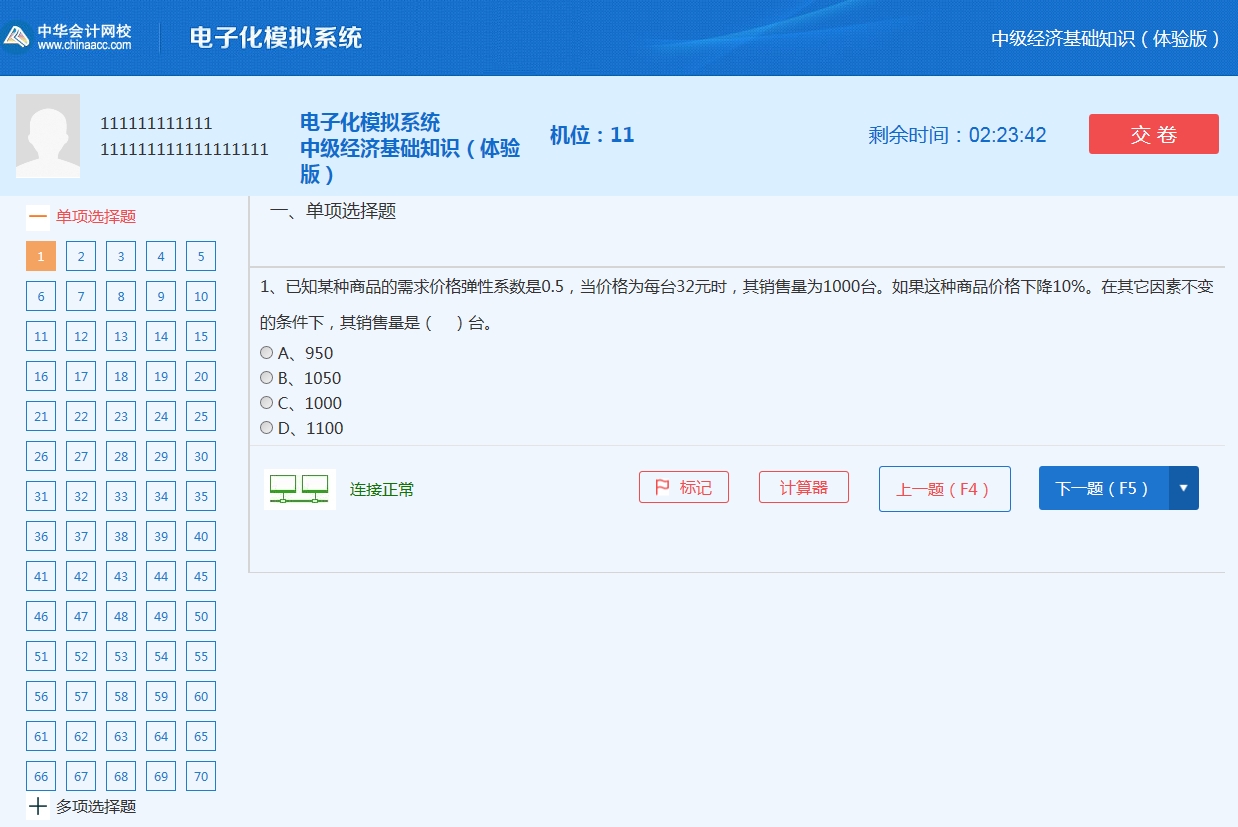Image resolution: width=1238 pixels, height=827 pixels.
Task: Click the flag symbol inside the 标记 button
Action: (x=663, y=487)
